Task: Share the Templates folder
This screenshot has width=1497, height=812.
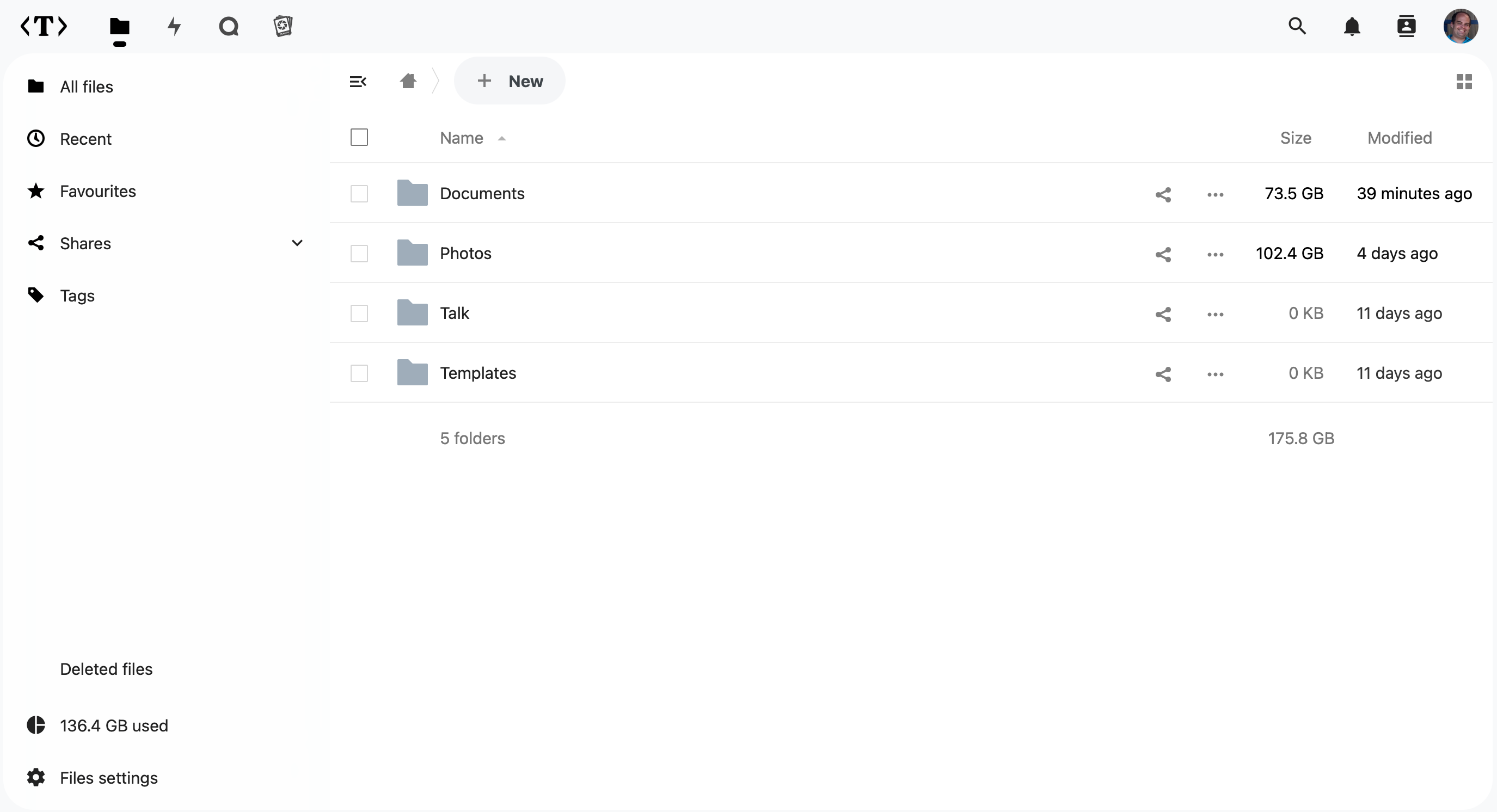Action: [x=1163, y=374]
